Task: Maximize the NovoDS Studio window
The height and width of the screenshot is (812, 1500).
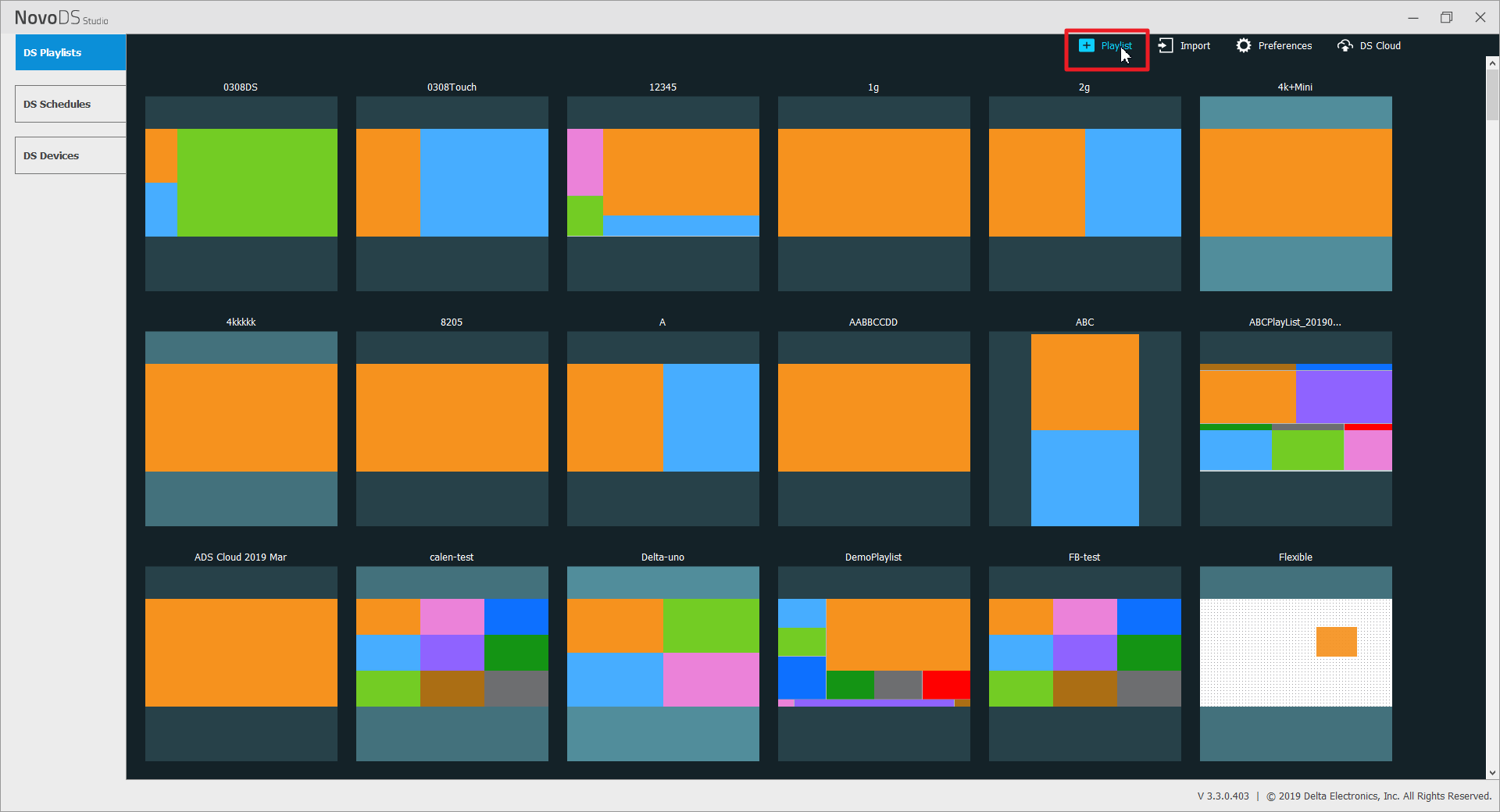Action: click(x=1446, y=17)
